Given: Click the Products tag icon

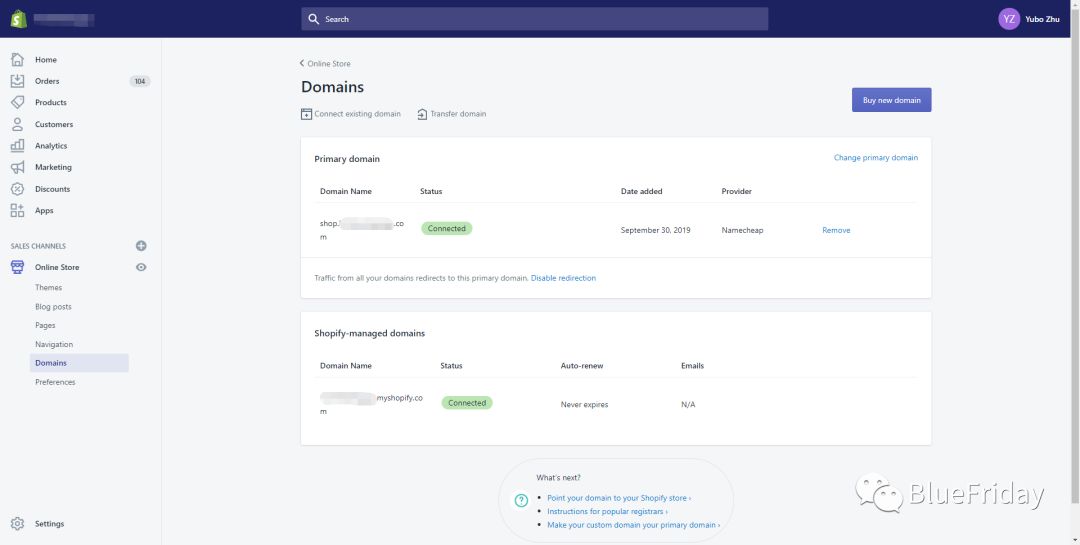Looking at the screenshot, I should pos(17,103).
